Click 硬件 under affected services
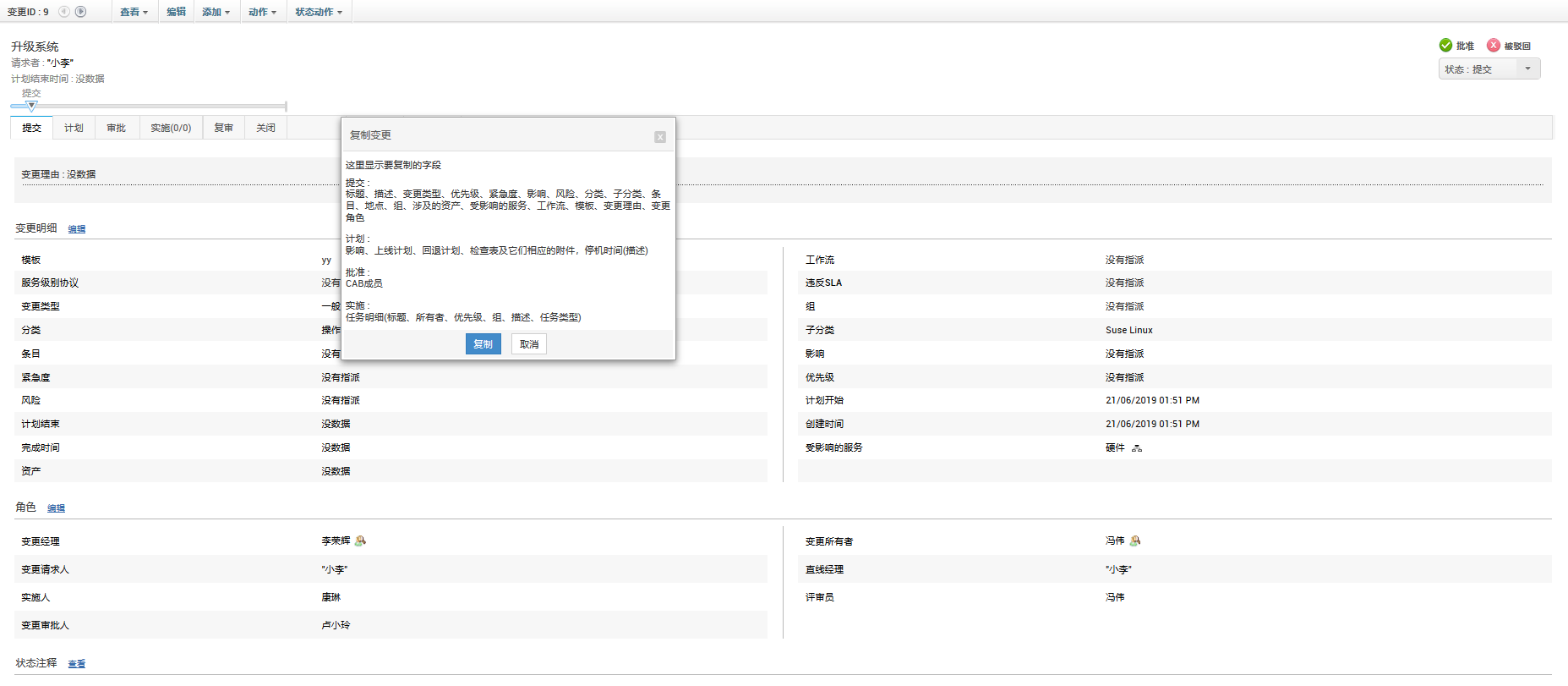Viewport: 1568px width, 686px height. 1115,448
